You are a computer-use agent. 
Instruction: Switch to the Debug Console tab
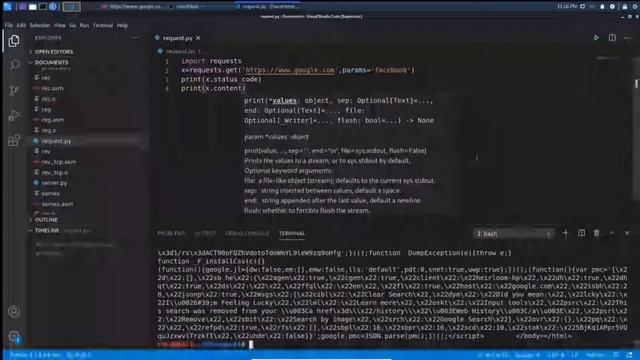(247, 233)
